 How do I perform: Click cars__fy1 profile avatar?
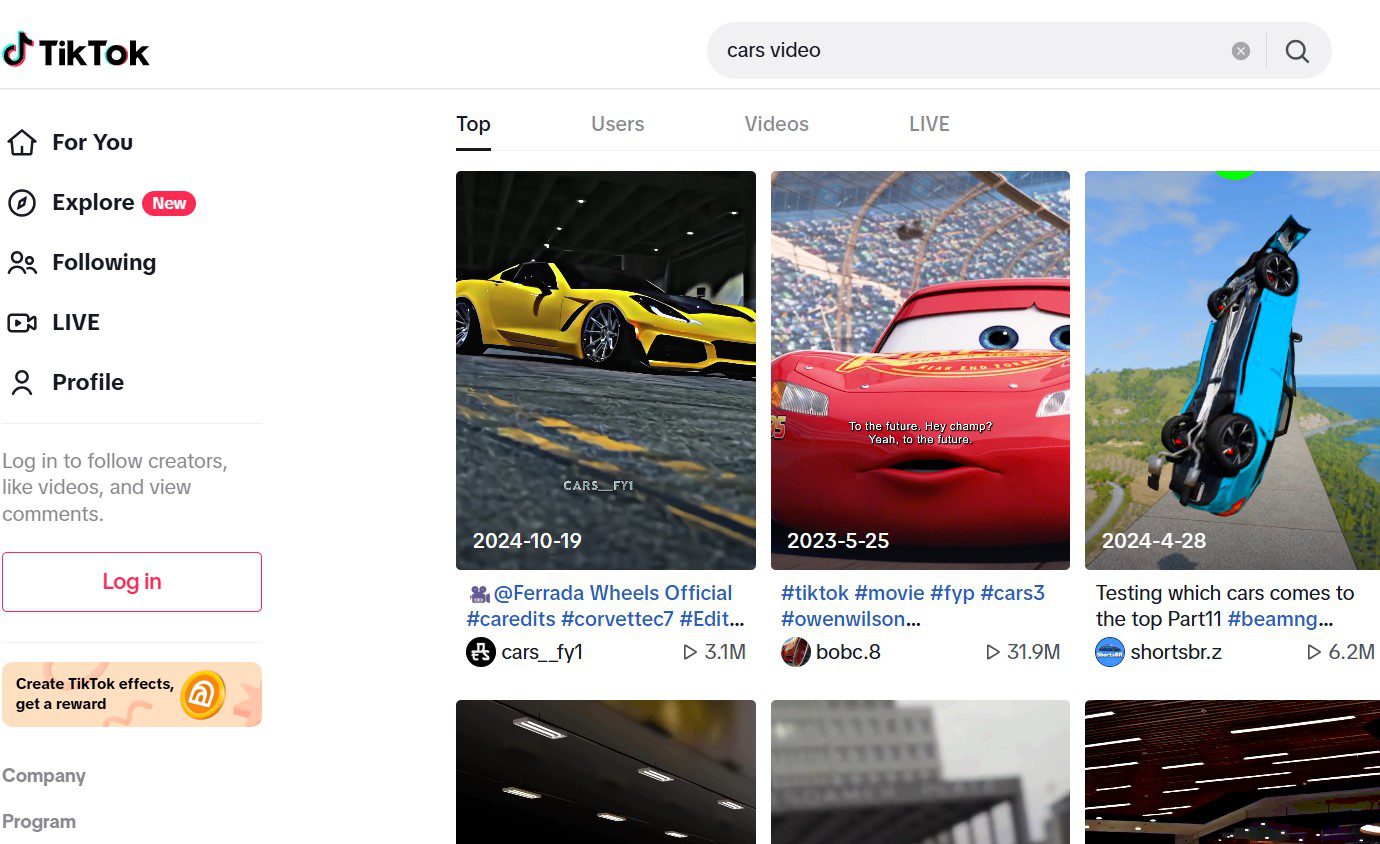tap(481, 652)
